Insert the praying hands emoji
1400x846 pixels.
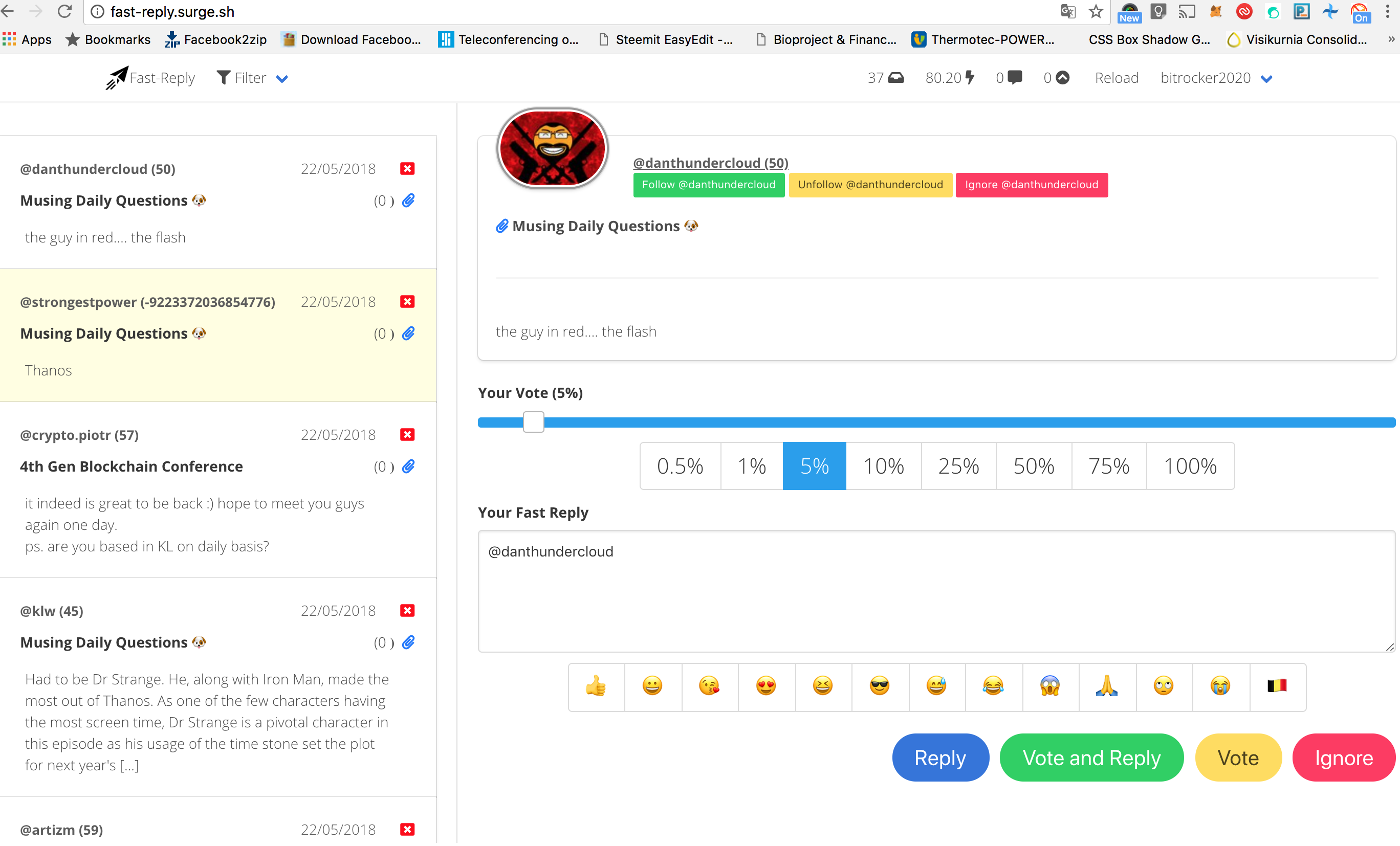(1106, 686)
